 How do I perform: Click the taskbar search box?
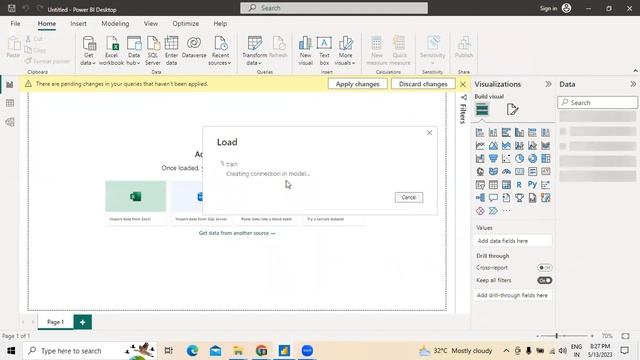(90, 351)
